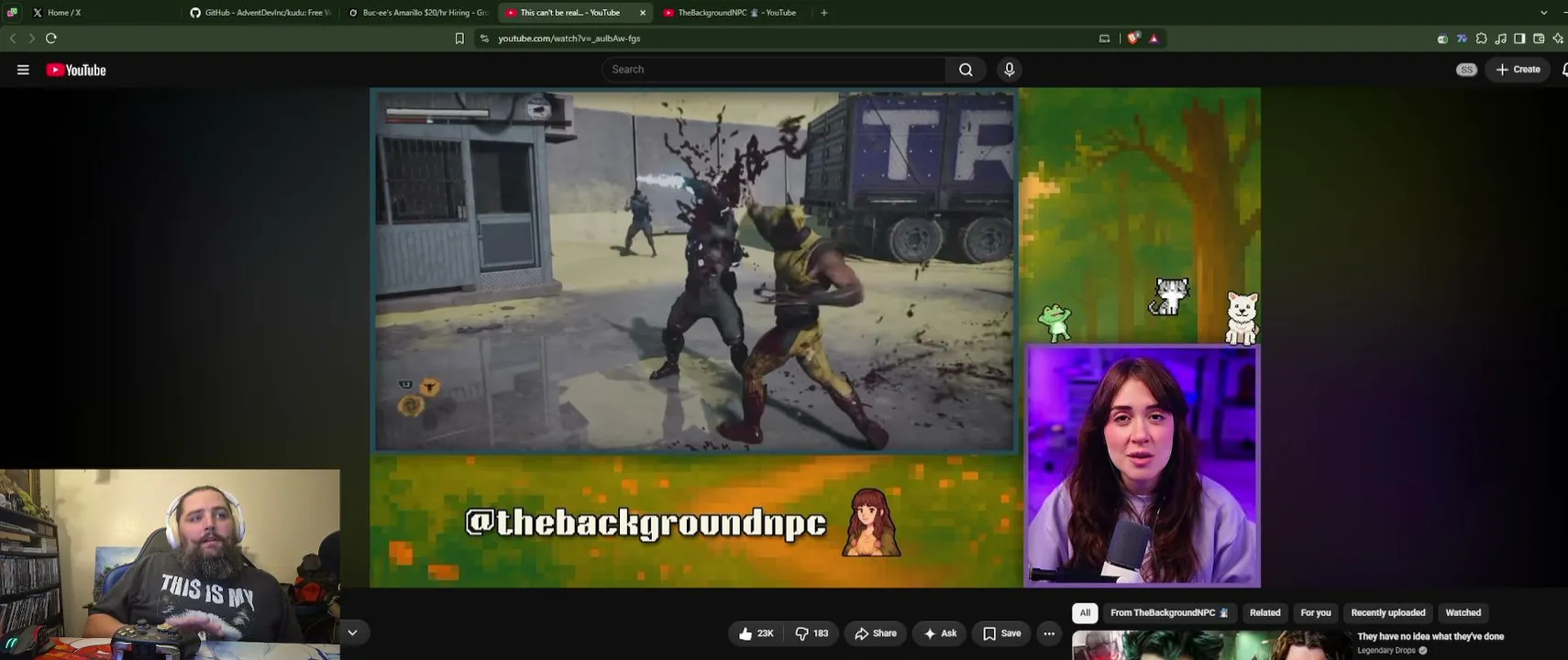Click the workspace icon at tab strip start

point(12,13)
